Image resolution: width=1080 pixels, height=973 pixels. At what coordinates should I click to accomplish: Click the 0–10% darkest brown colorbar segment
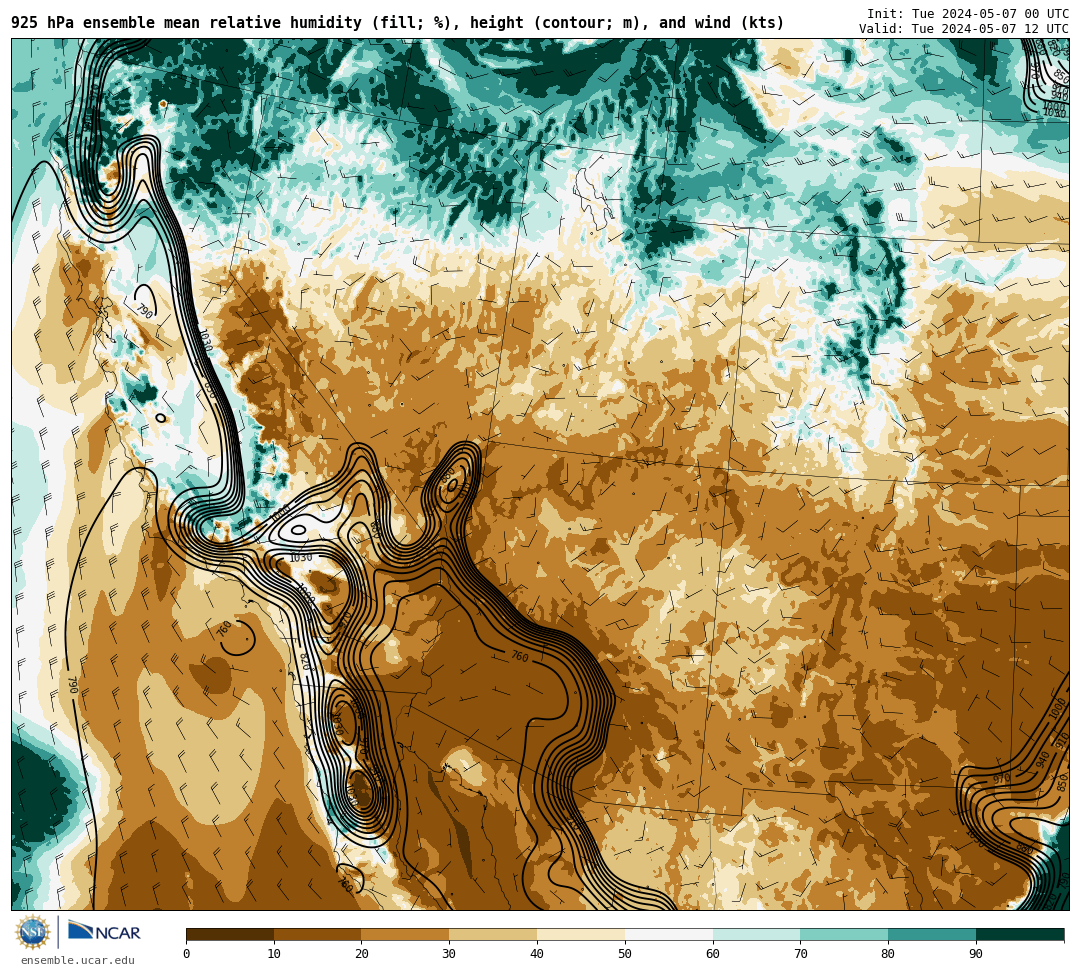(x=230, y=934)
